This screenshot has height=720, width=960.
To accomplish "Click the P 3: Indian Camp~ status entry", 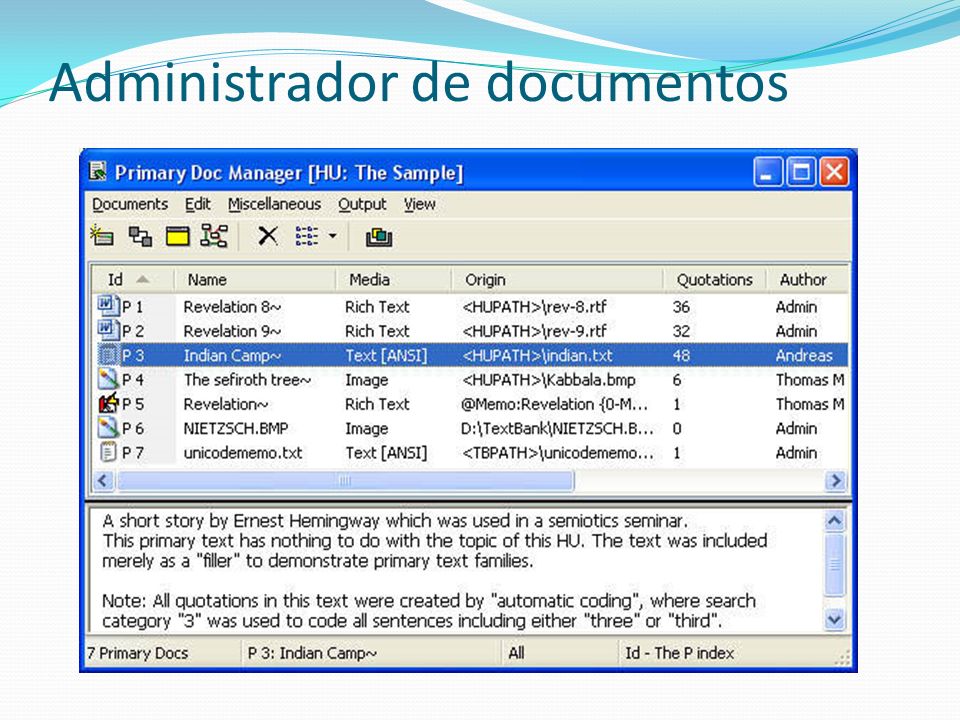I will coord(312,653).
